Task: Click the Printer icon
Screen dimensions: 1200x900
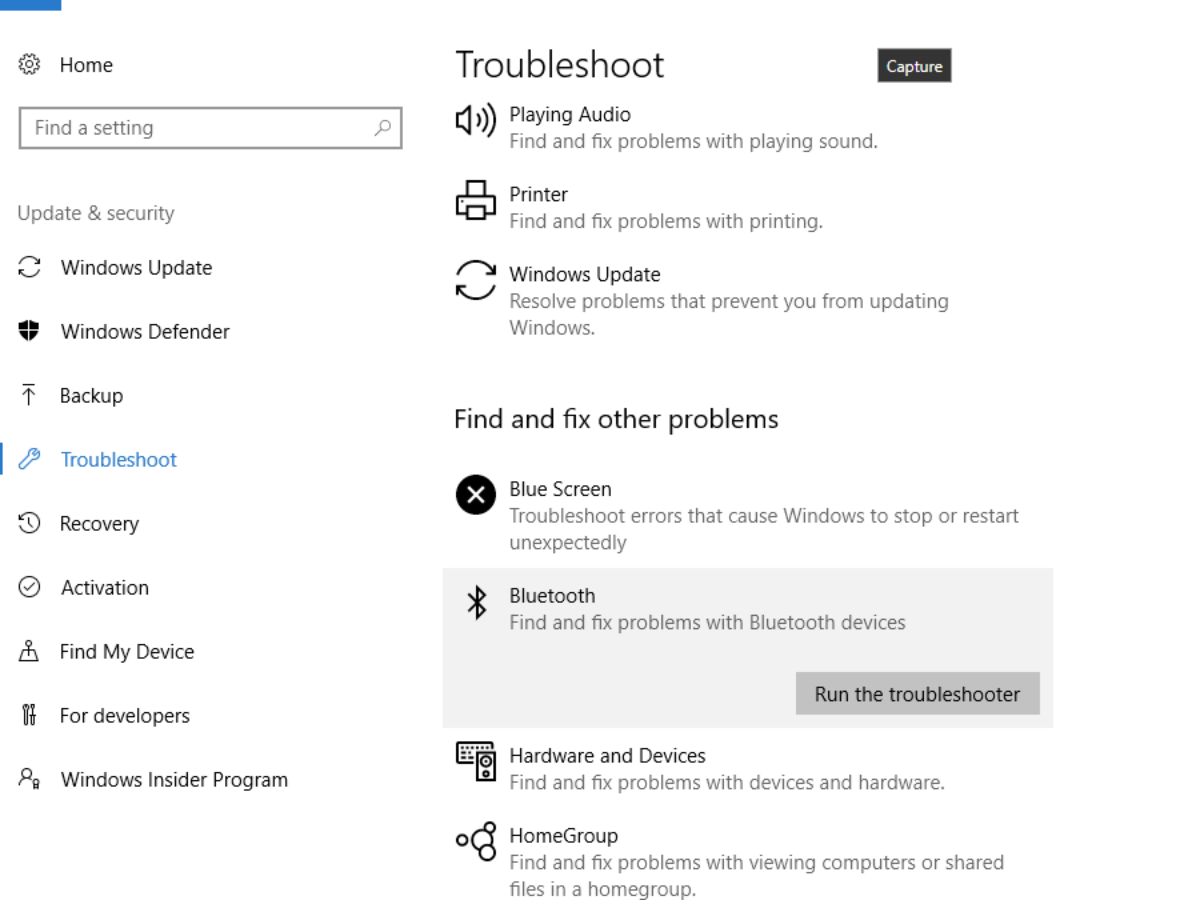Action: 475,201
